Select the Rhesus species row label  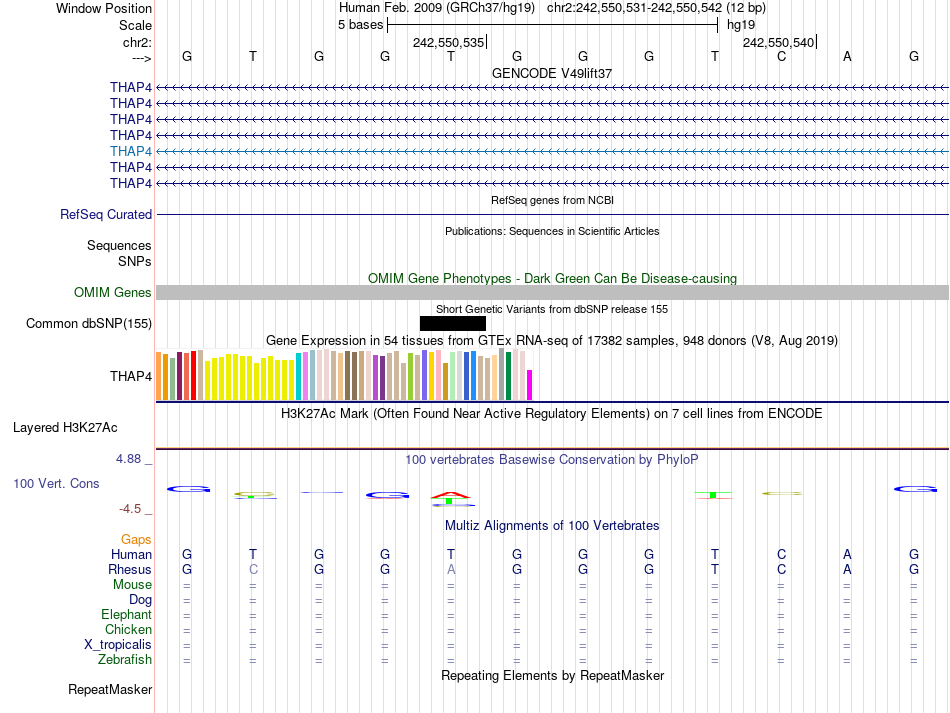click(x=130, y=569)
